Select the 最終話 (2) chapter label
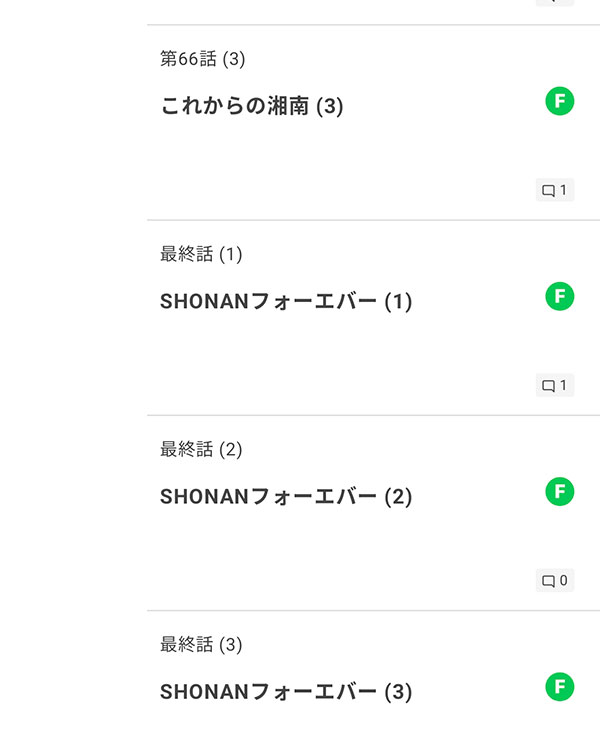 tap(201, 449)
